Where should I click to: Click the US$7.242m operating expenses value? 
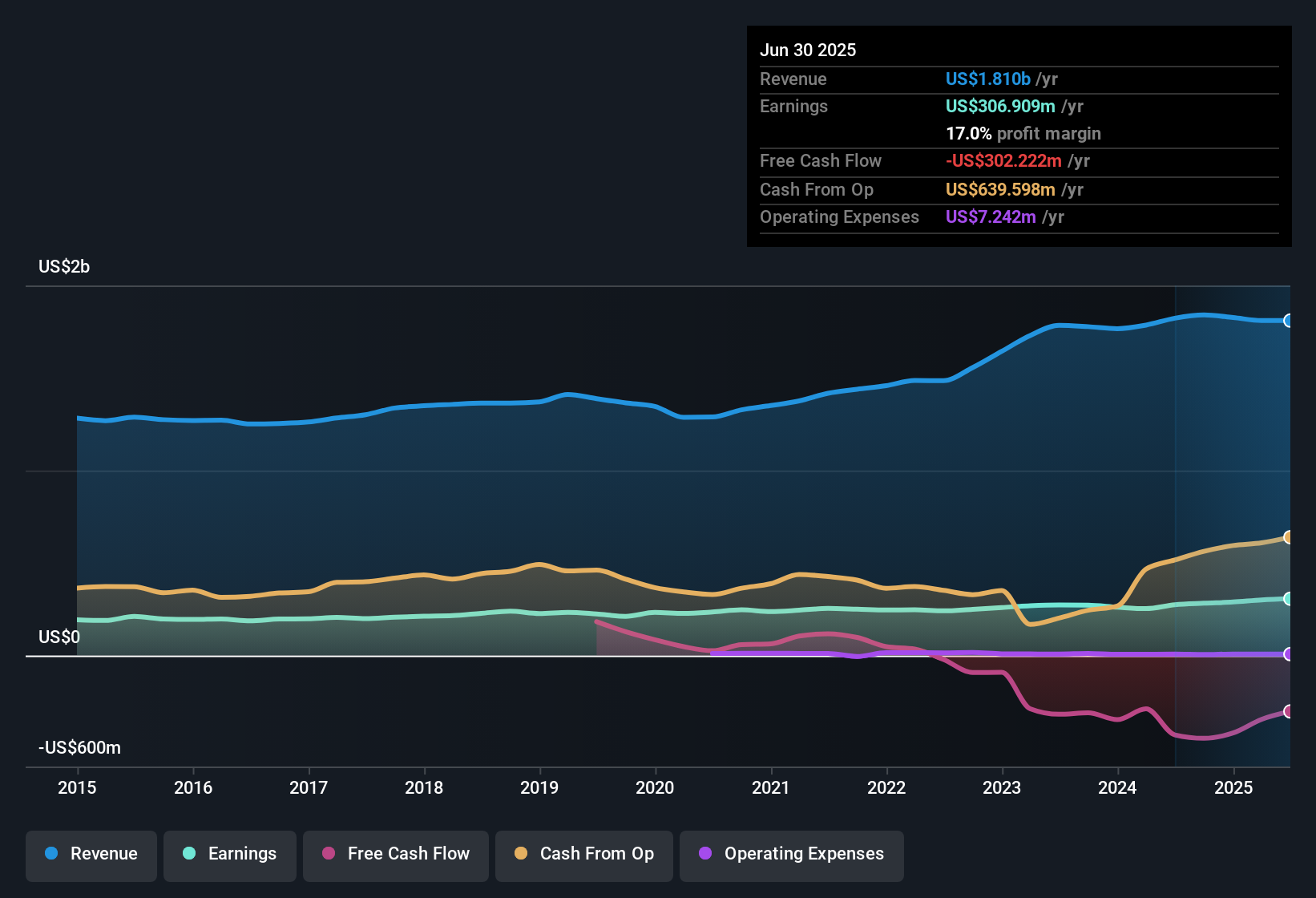click(x=991, y=217)
